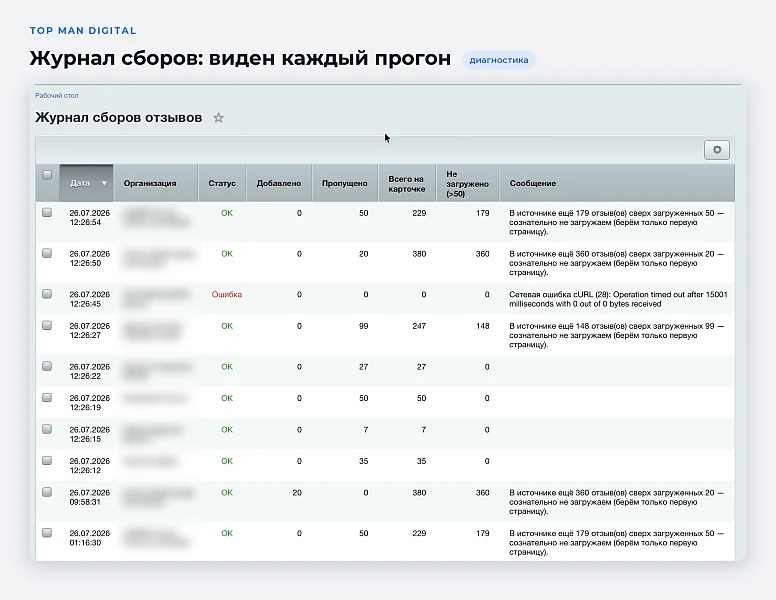Select checkbox of the Ошибка row 12:26:45
776x600 pixels.
point(47,294)
